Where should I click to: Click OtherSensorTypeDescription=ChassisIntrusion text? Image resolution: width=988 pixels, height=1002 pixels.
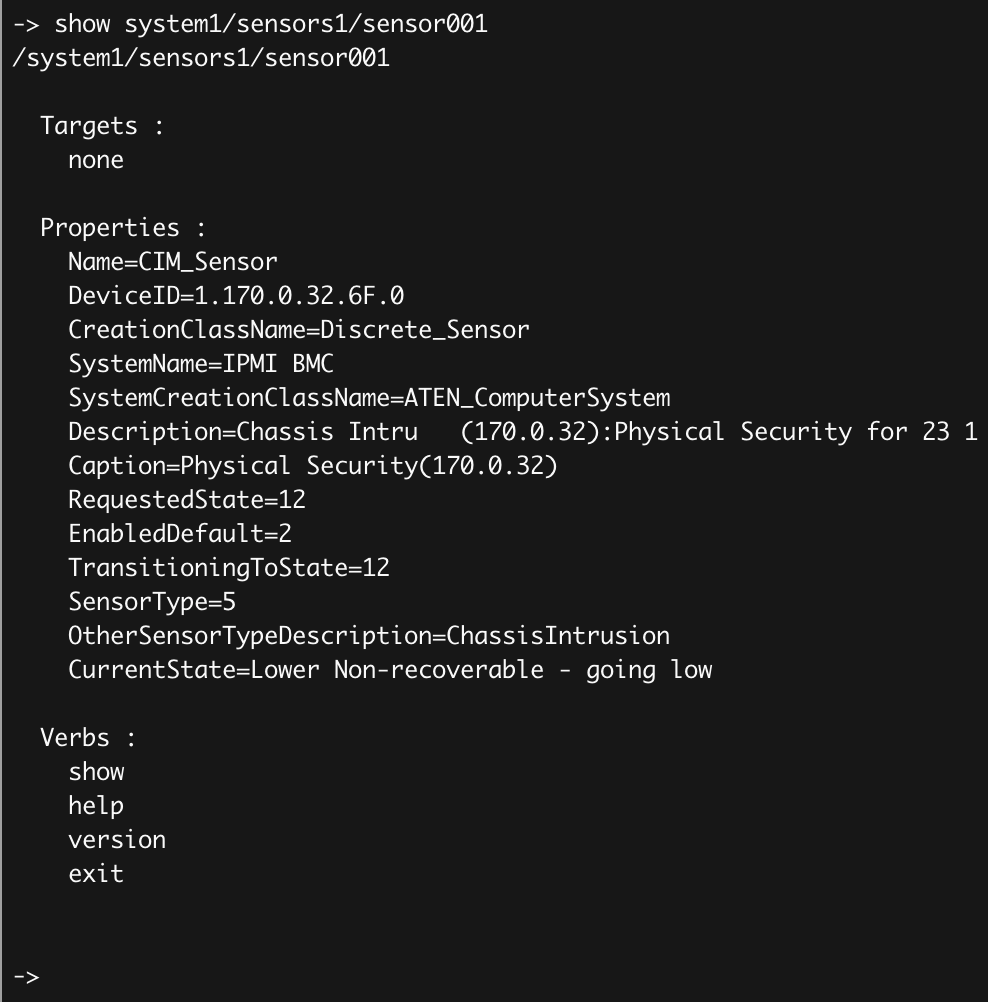[369, 636]
